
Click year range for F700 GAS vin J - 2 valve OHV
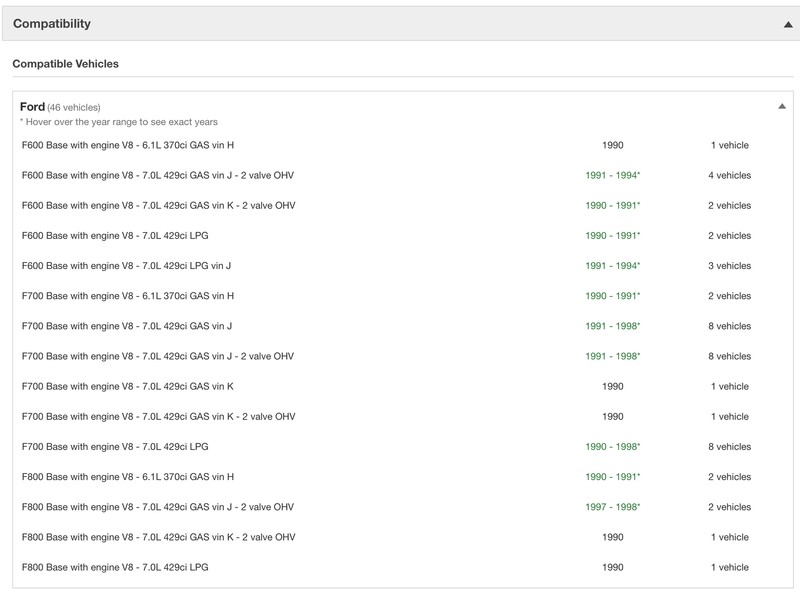[613, 356]
